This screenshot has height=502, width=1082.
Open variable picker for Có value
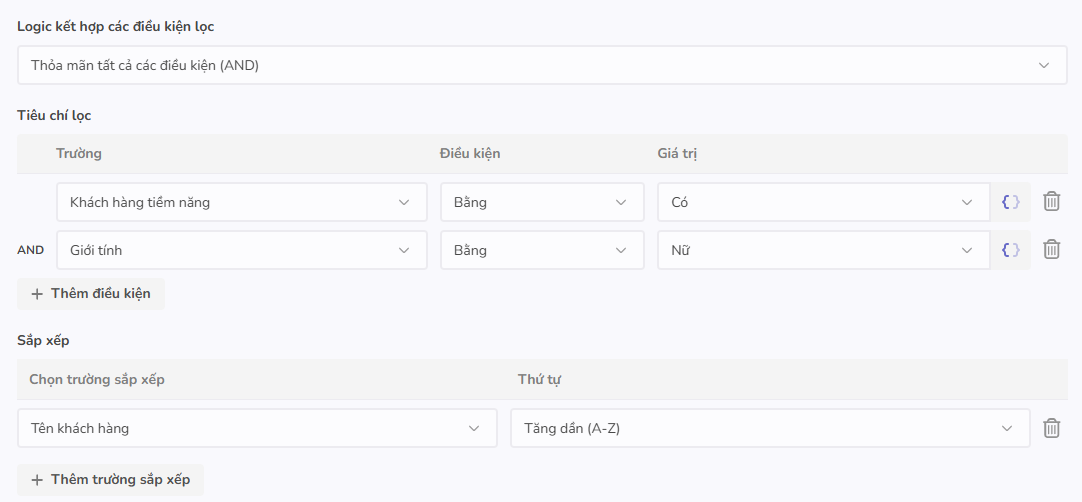click(x=1011, y=202)
